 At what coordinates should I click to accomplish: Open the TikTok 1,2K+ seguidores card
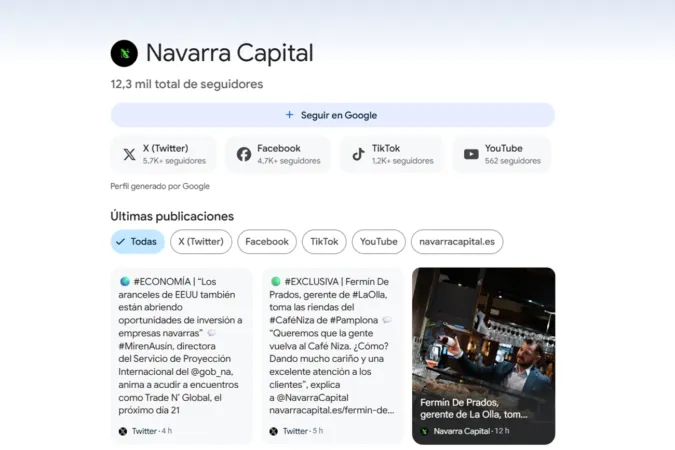click(x=392, y=154)
